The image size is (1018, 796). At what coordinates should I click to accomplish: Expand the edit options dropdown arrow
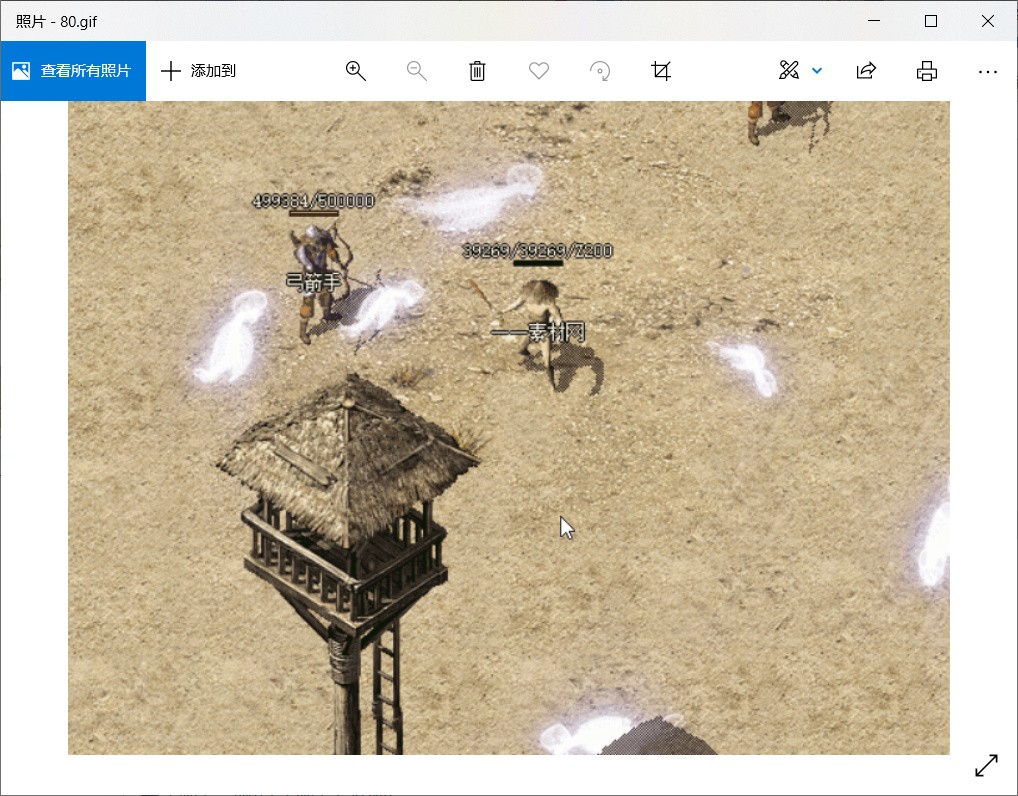click(817, 71)
